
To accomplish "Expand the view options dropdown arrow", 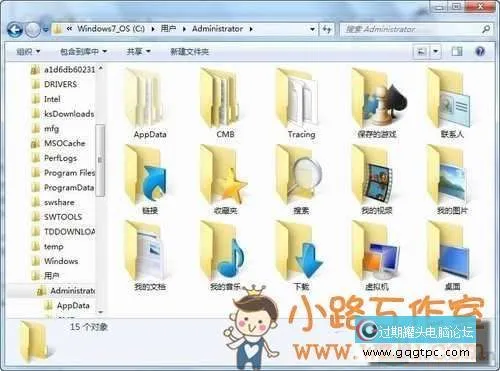I will coord(435,52).
